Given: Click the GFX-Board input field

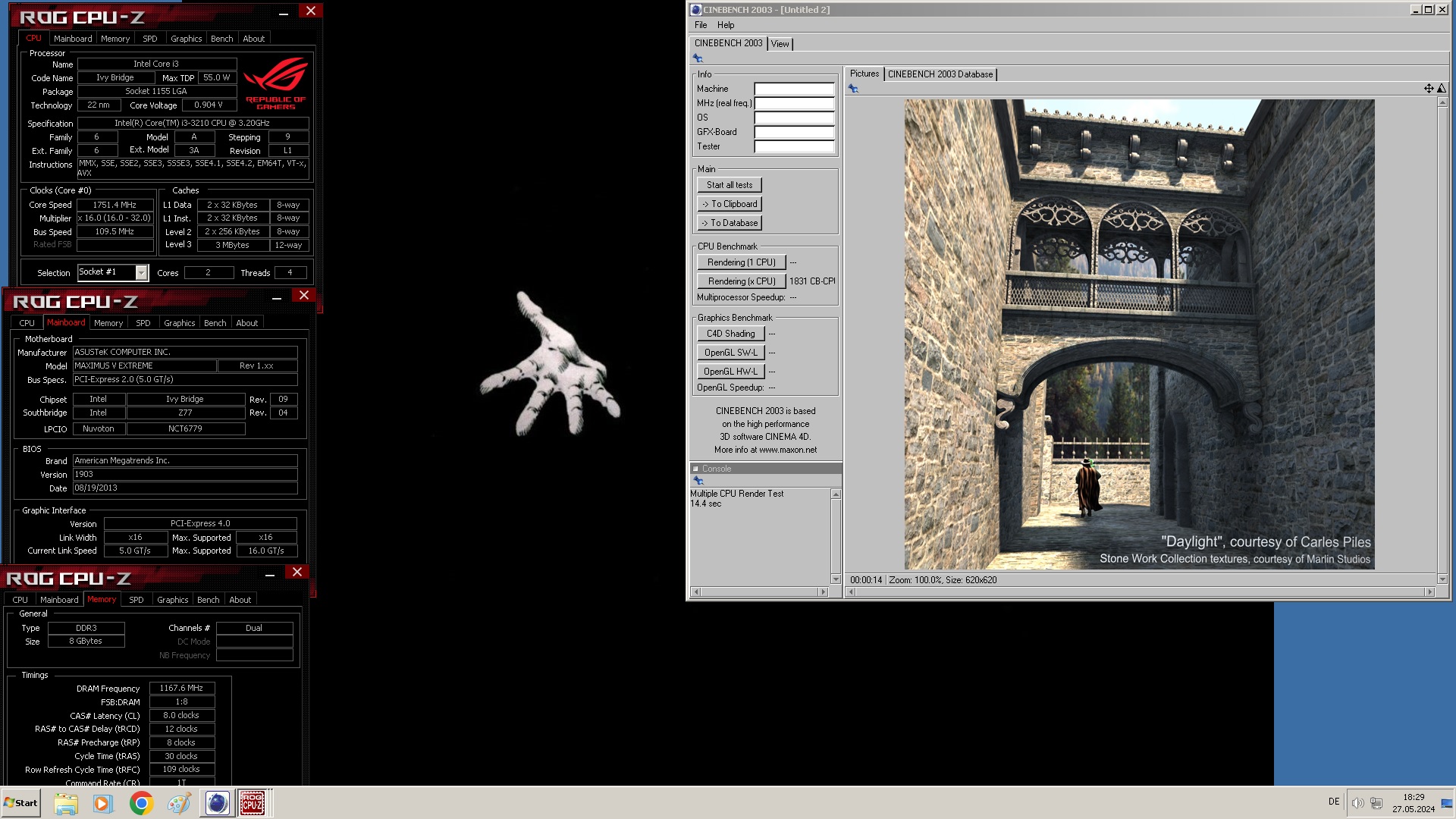Looking at the screenshot, I should (x=794, y=132).
